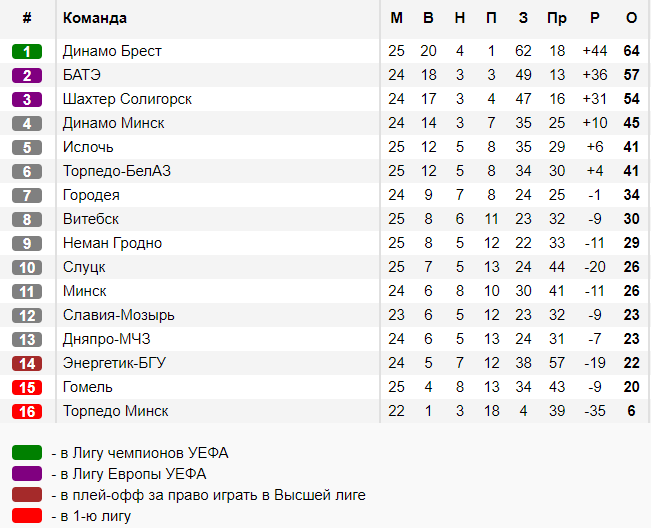Viewport: 651px width, 528px height.
Task: Click the red position badge number 15
Action: (27, 387)
